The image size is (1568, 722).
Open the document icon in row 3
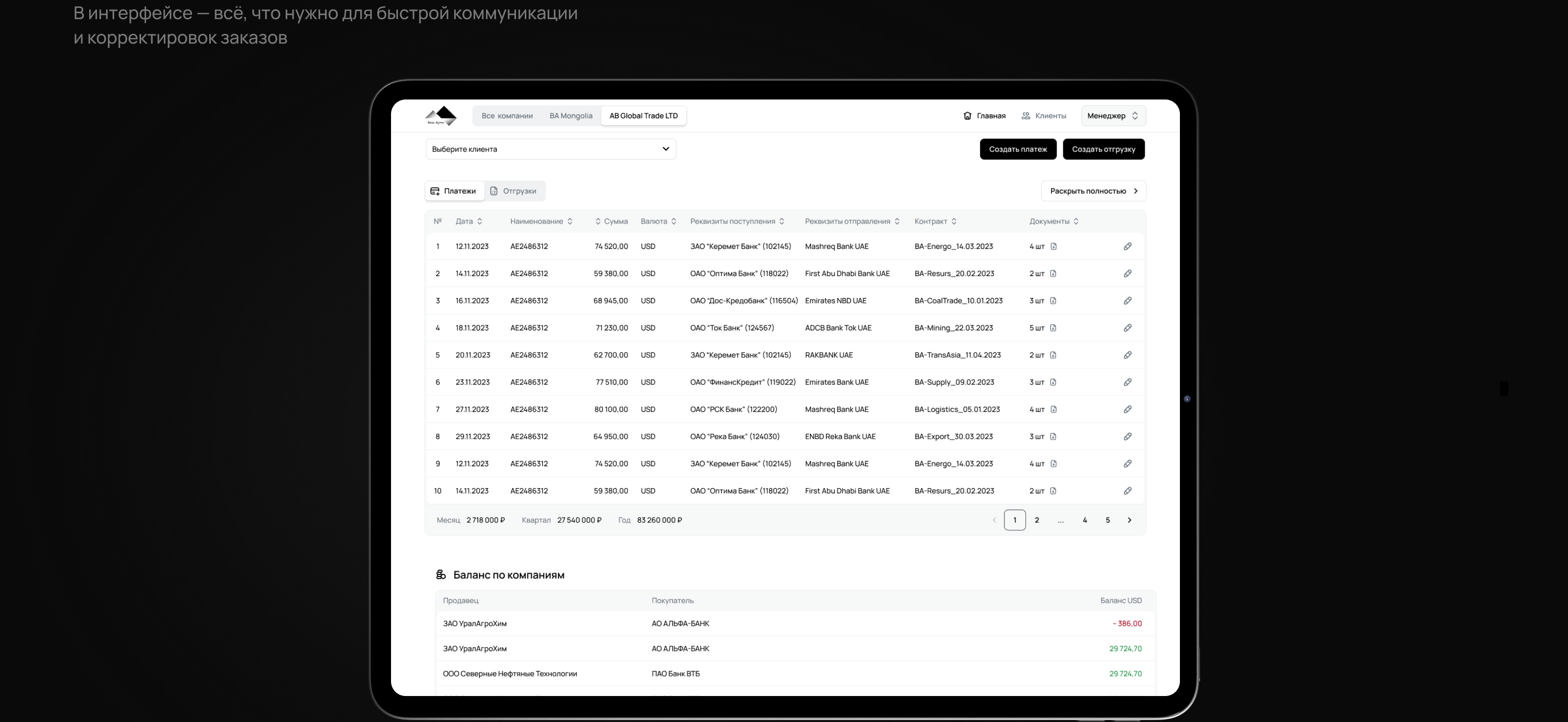point(1053,301)
